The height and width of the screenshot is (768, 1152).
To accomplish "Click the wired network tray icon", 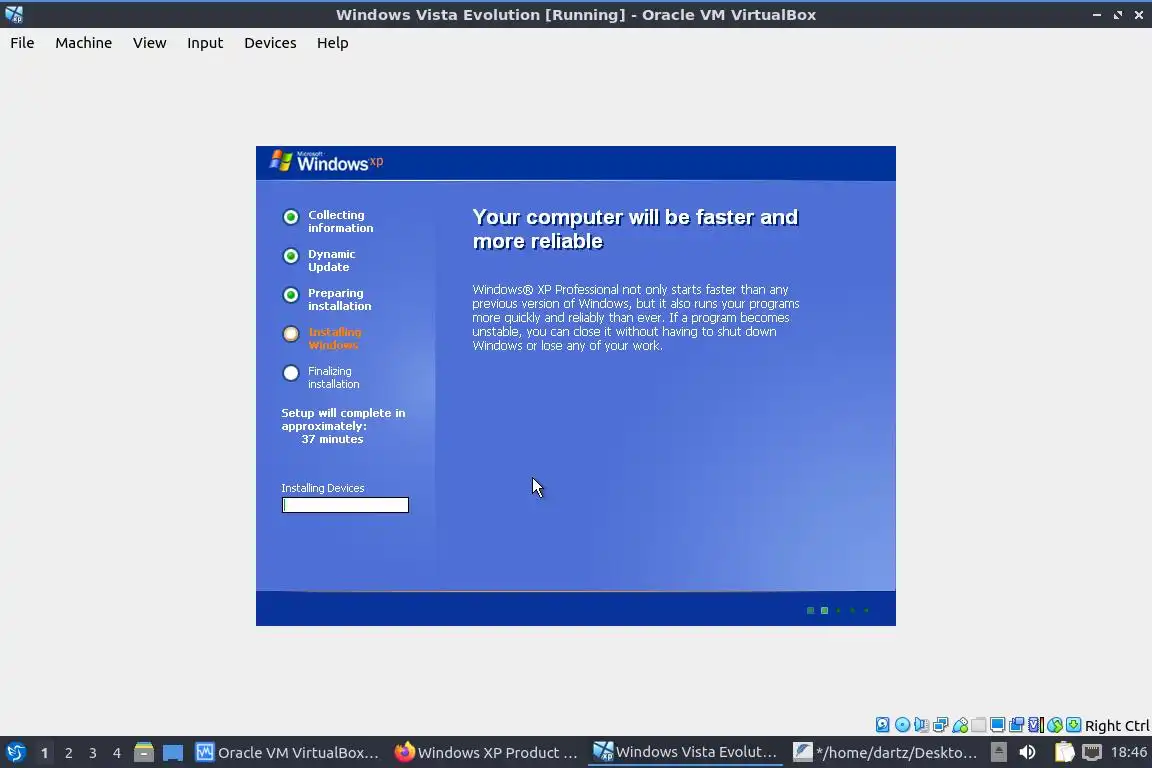I will [1092, 752].
